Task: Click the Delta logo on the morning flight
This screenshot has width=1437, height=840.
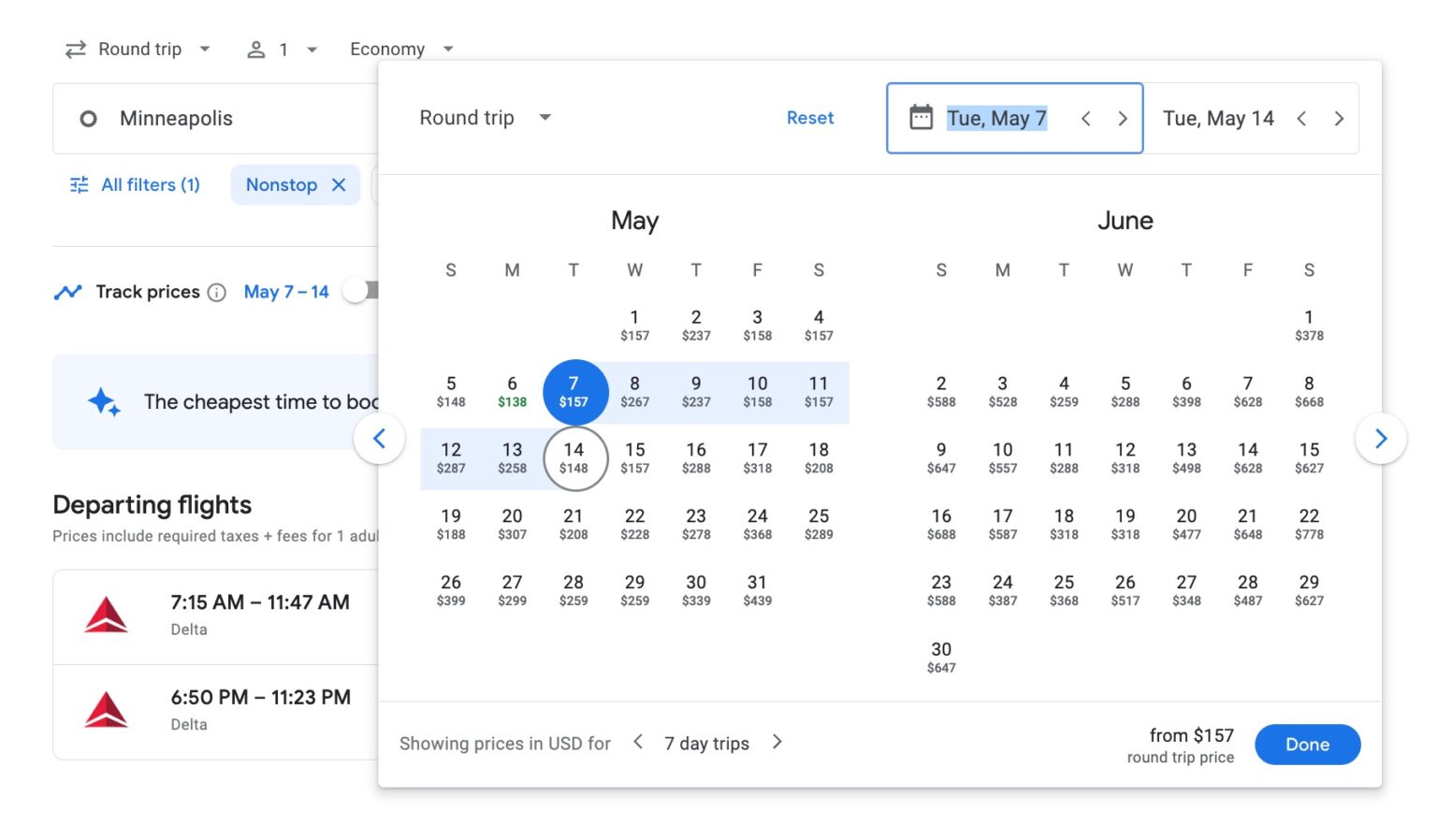Action: 106,616
